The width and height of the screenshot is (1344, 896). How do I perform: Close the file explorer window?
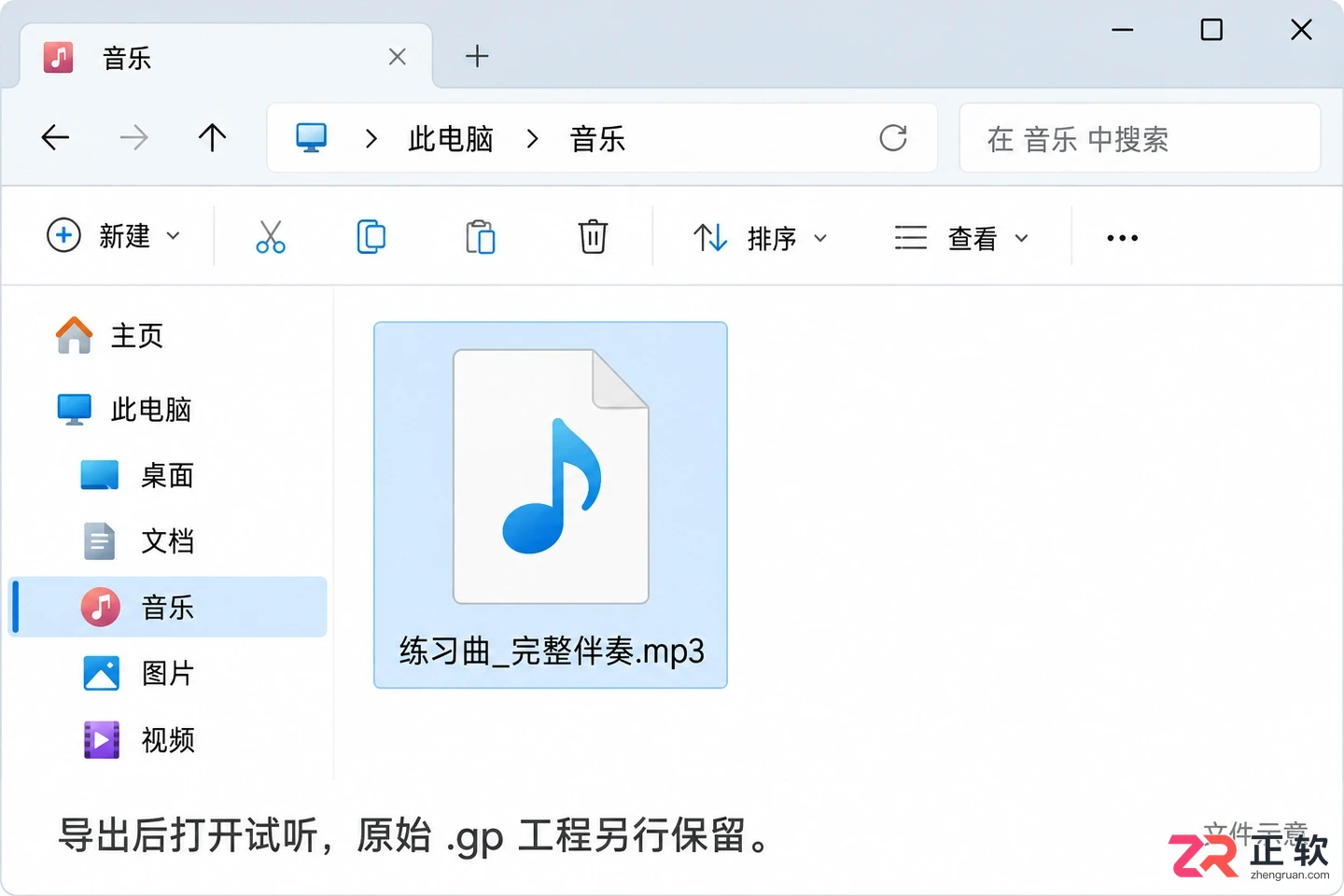click(x=1301, y=30)
